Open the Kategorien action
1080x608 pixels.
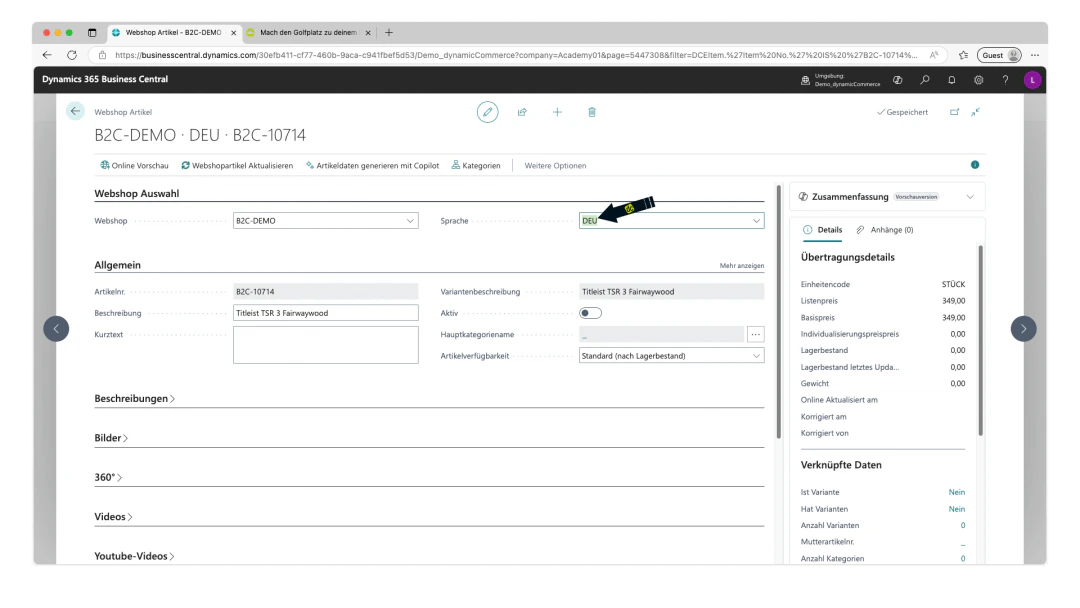(475, 165)
